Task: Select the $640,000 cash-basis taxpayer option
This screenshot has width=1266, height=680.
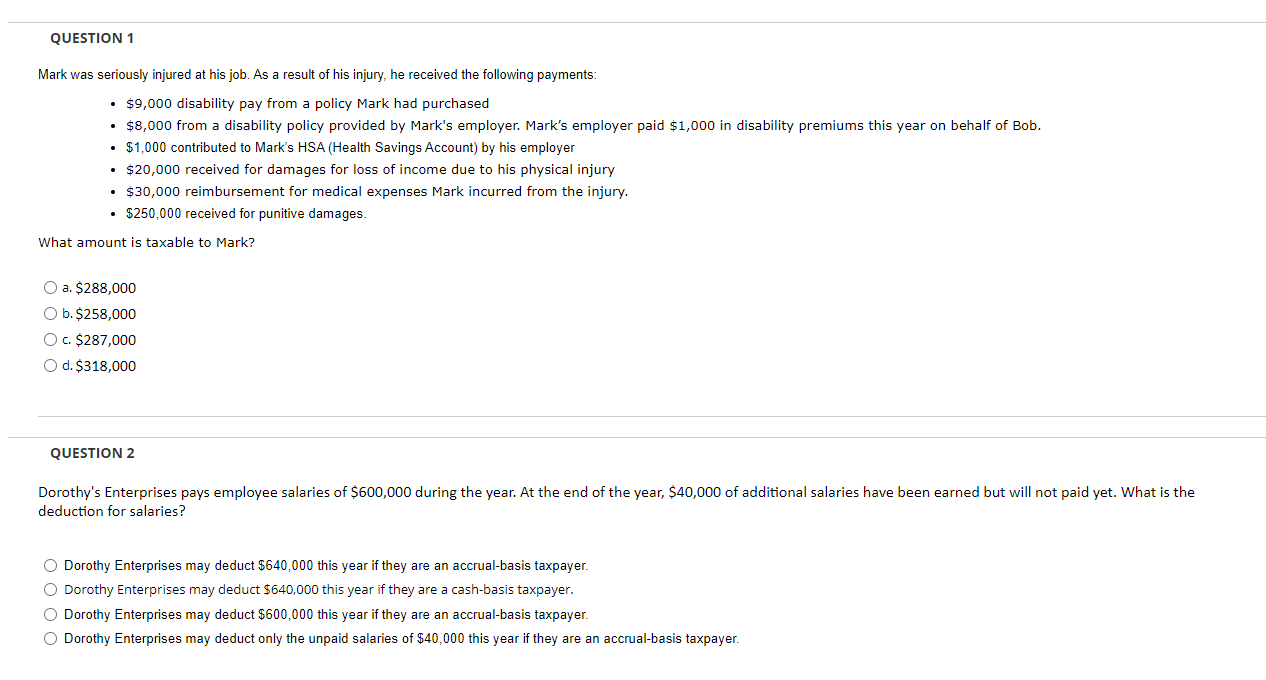Action: [49, 589]
